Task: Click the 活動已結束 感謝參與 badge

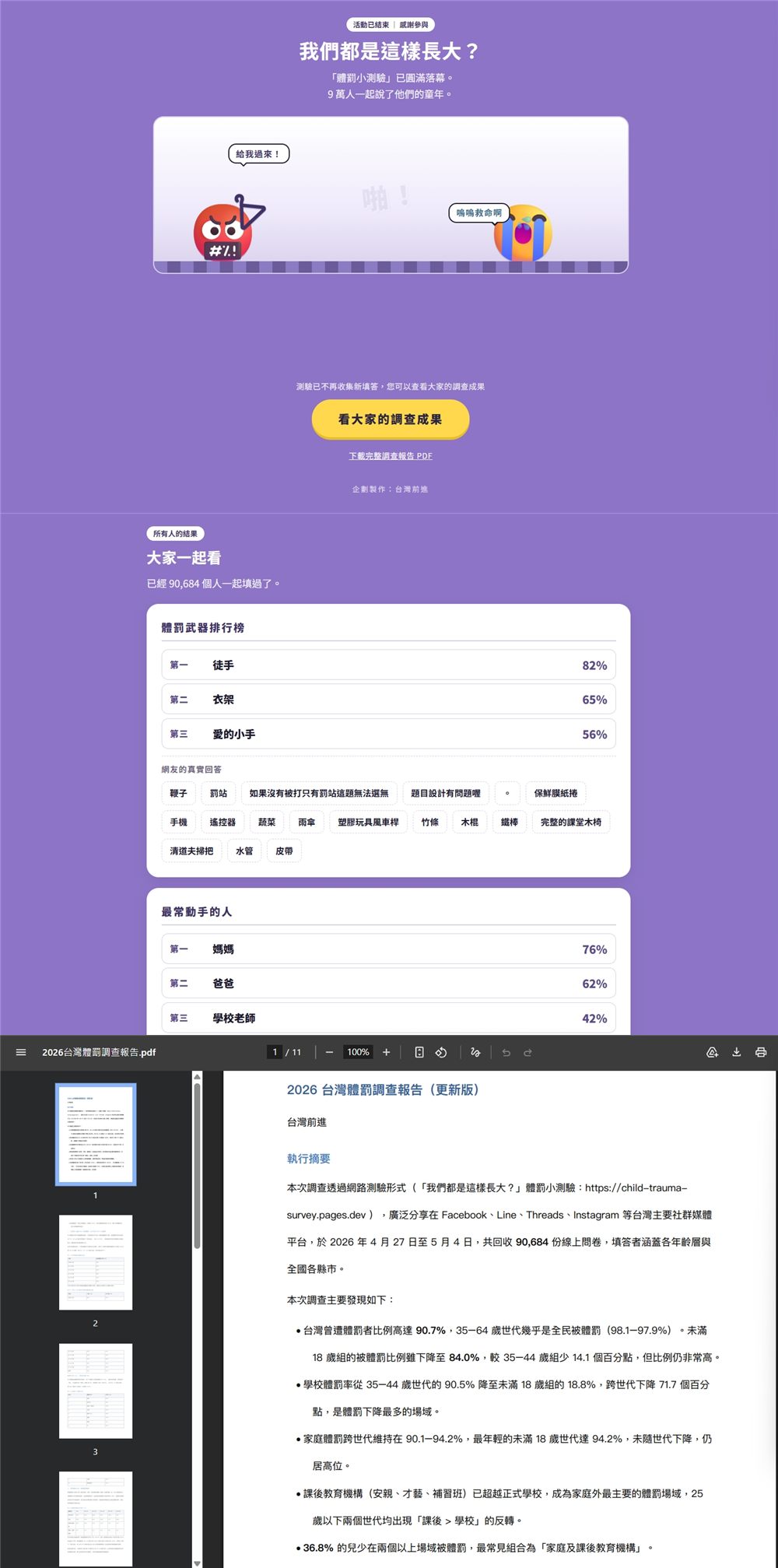Action: (x=391, y=25)
